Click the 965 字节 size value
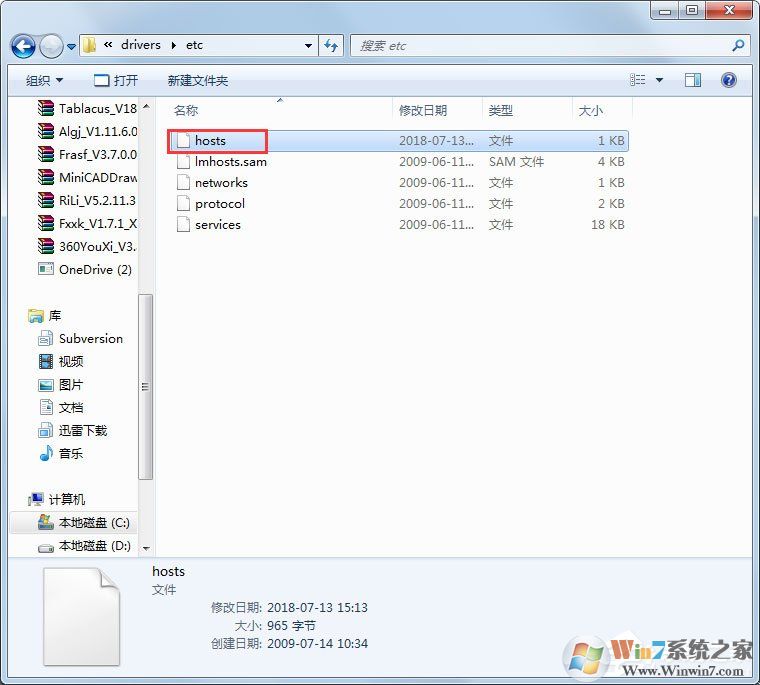 [x=291, y=626]
